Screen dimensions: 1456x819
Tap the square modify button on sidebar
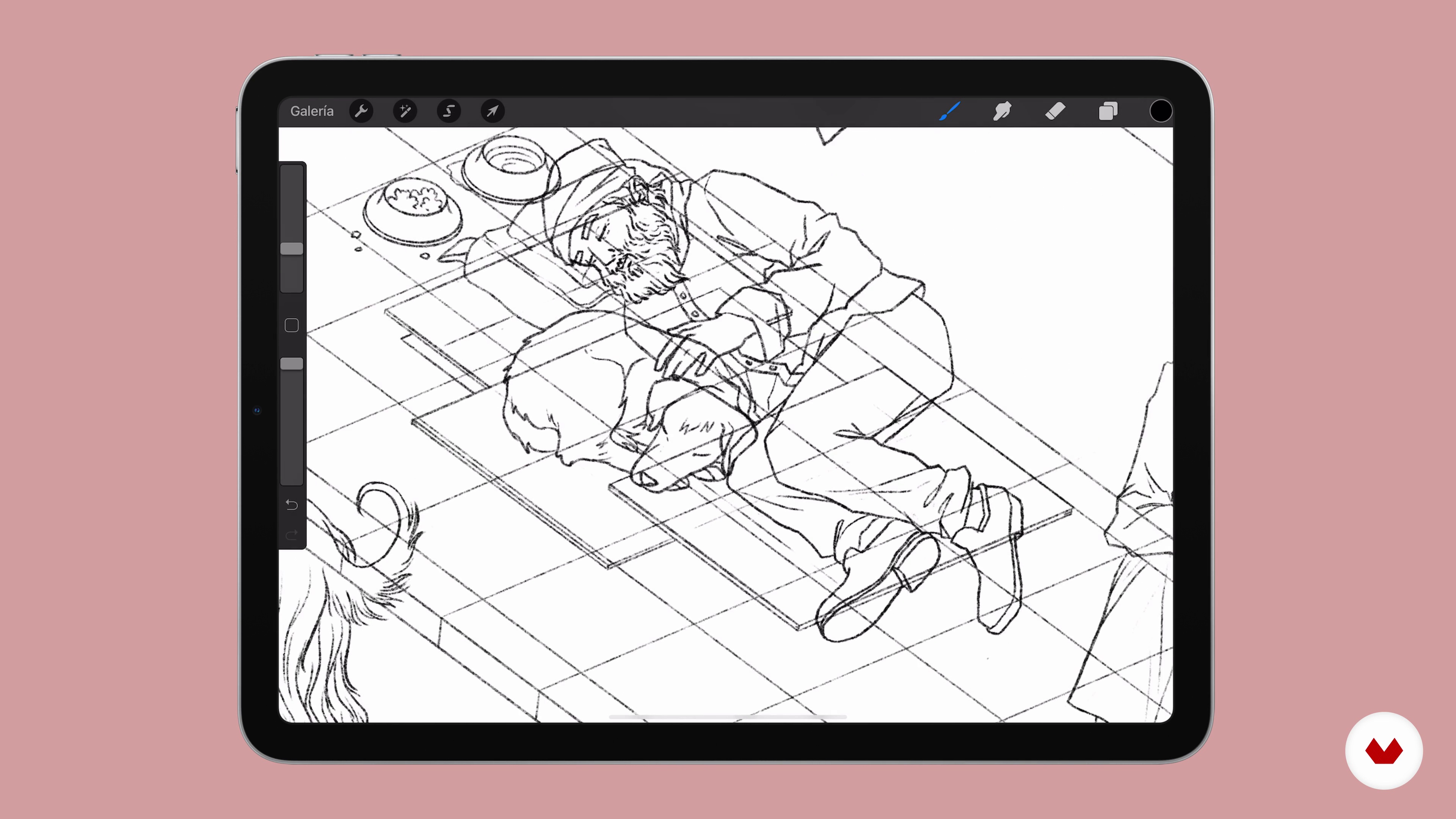coord(292,326)
